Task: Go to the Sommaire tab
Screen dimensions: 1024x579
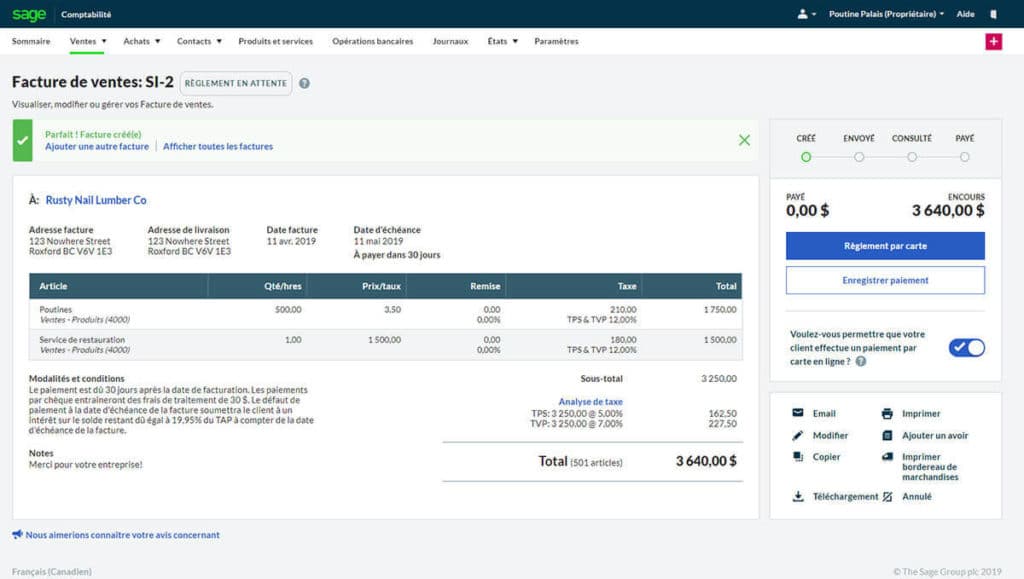Action: pyautogui.click(x=31, y=41)
